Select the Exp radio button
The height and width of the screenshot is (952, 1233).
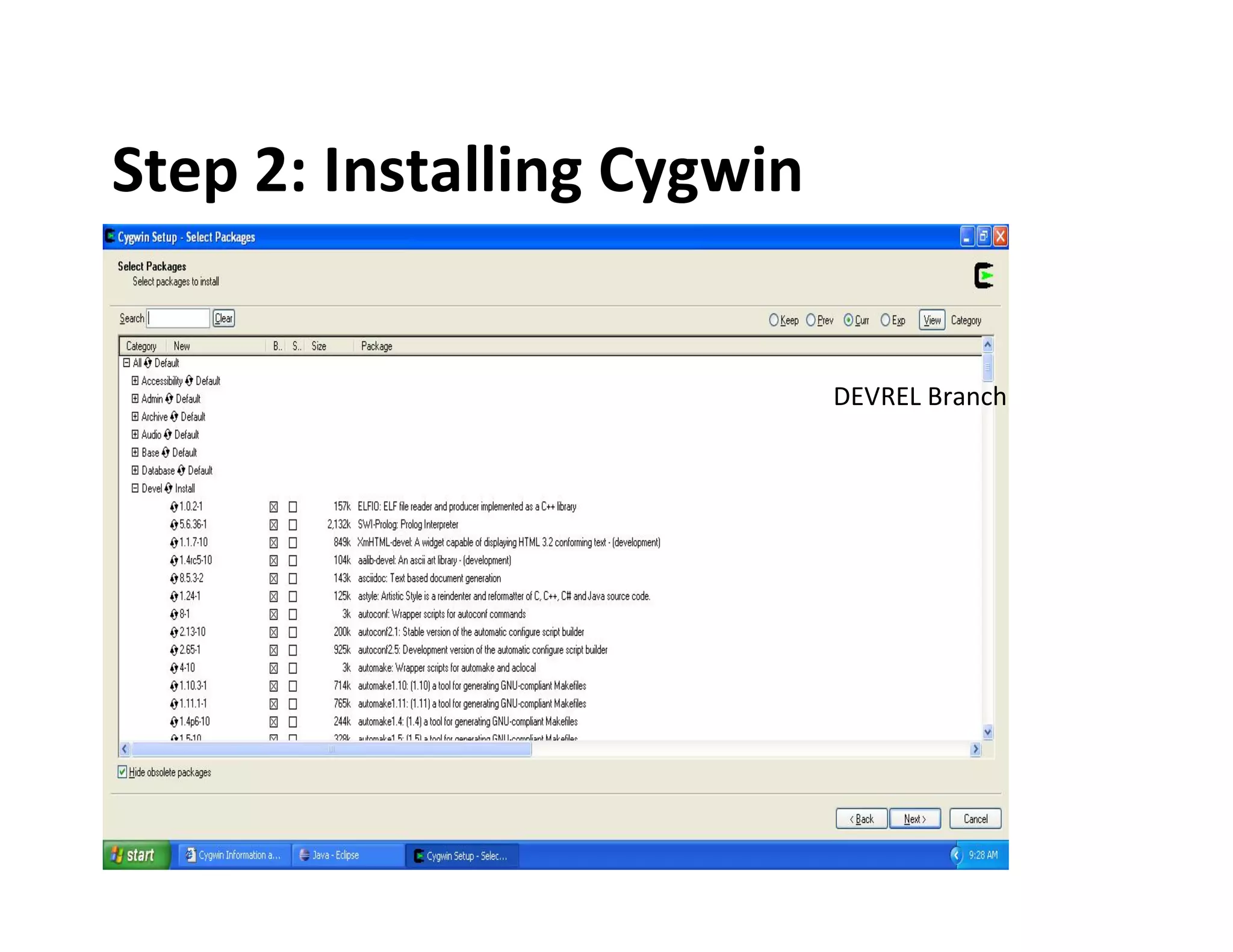[x=886, y=320]
